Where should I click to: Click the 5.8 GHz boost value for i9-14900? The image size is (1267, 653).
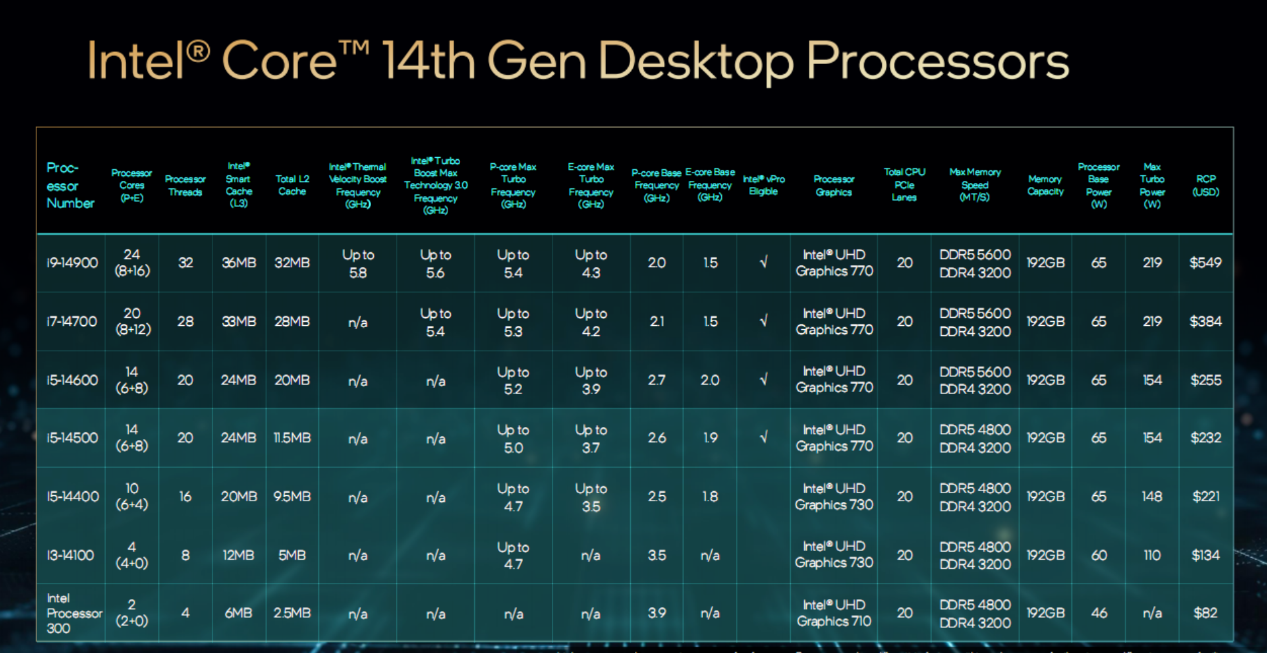pos(357,262)
